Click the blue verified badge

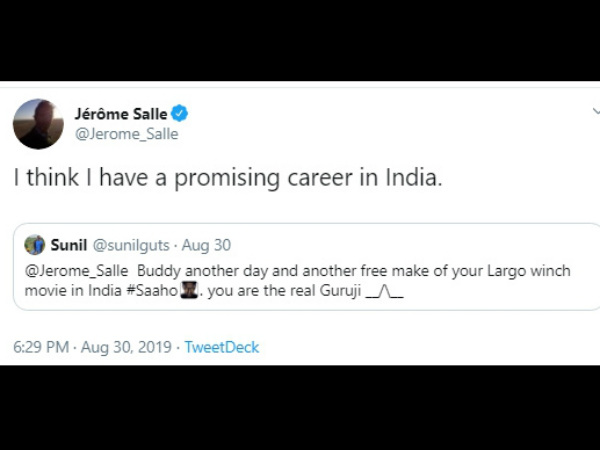(x=179, y=114)
